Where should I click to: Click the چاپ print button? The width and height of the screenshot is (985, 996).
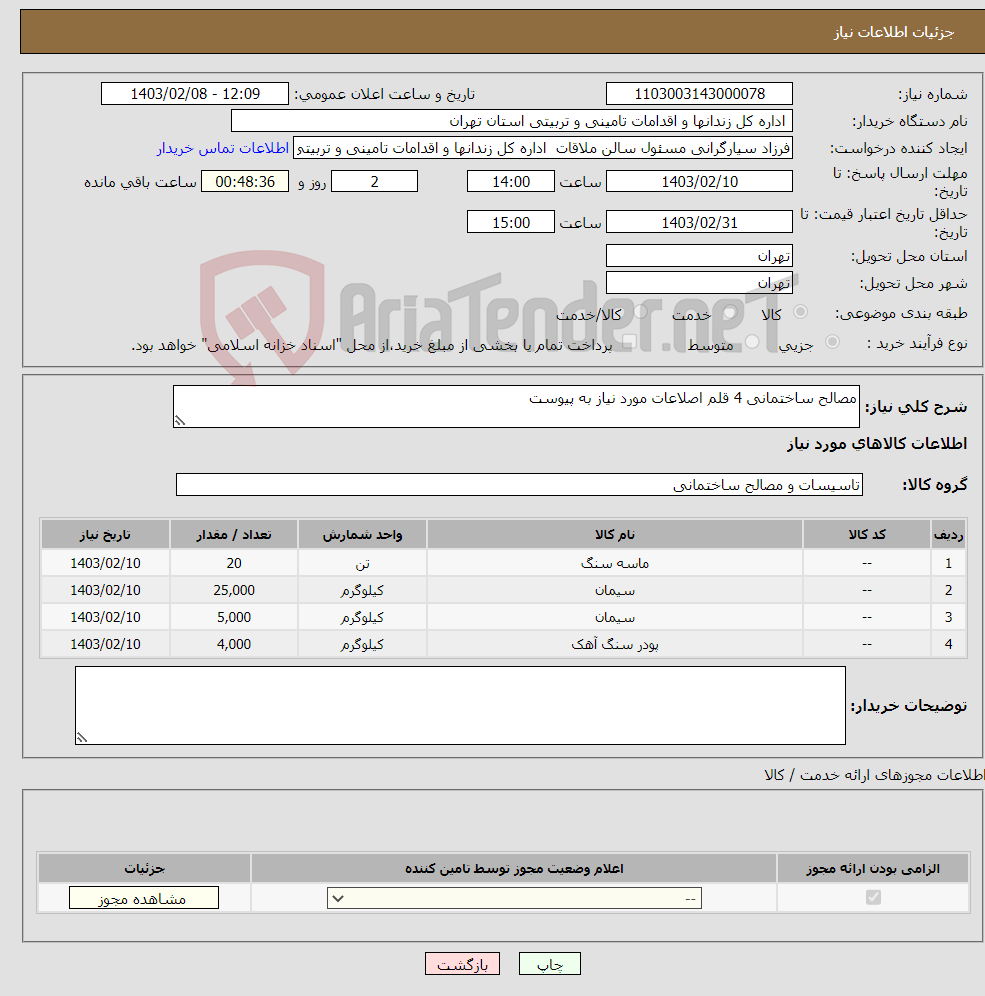coord(550,964)
